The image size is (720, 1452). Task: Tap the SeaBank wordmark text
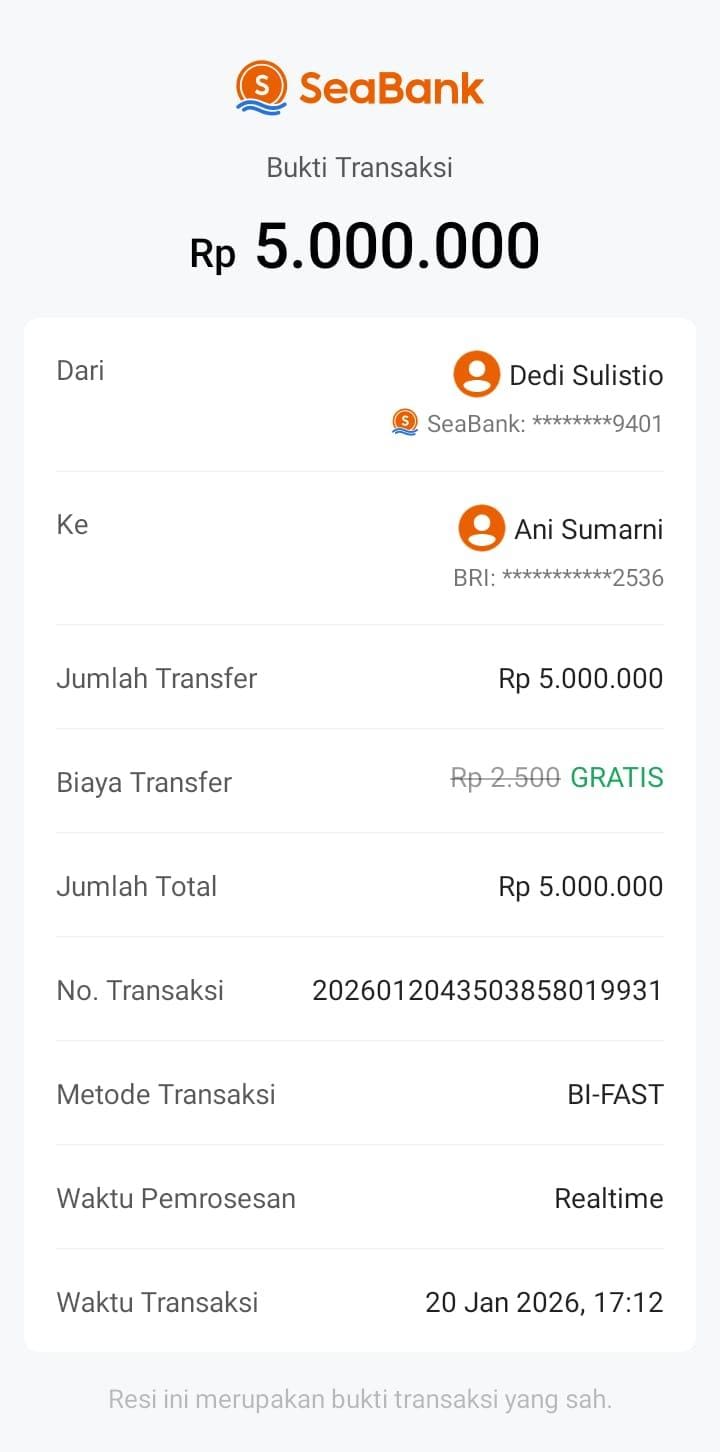(x=391, y=88)
